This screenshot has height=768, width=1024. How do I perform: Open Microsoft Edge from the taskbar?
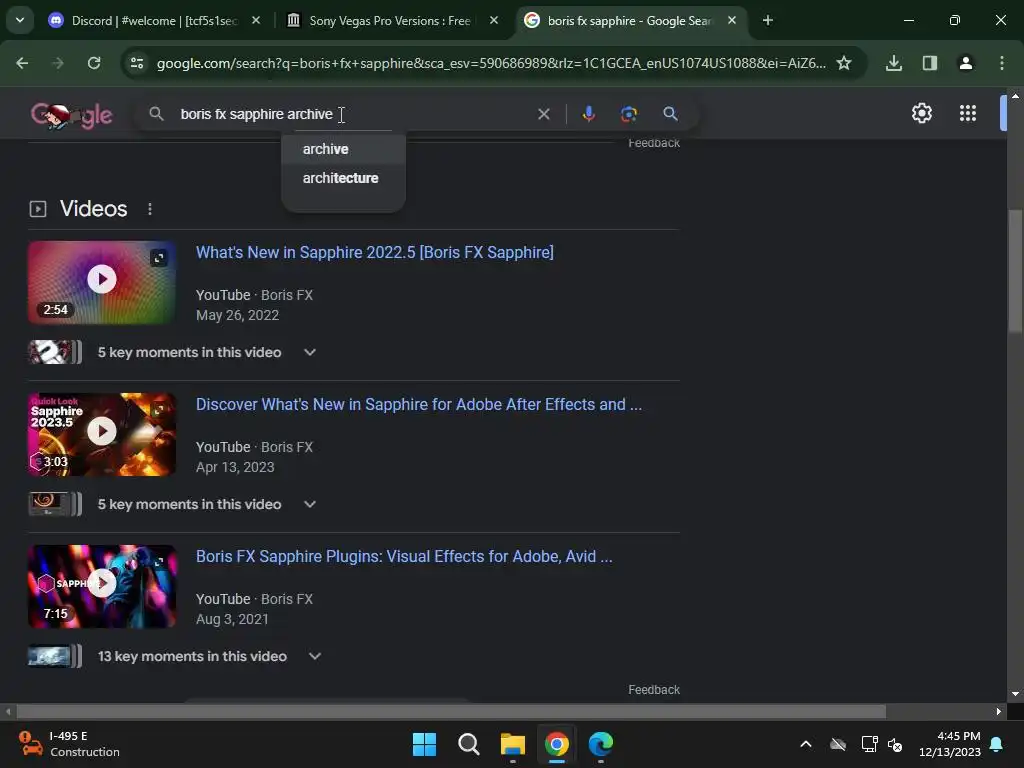[x=601, y=744]
